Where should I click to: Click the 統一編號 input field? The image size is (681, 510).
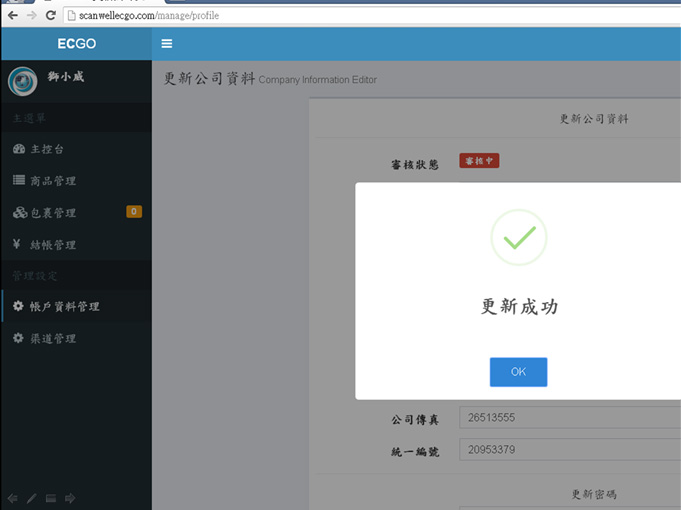(x=568, y=450)
